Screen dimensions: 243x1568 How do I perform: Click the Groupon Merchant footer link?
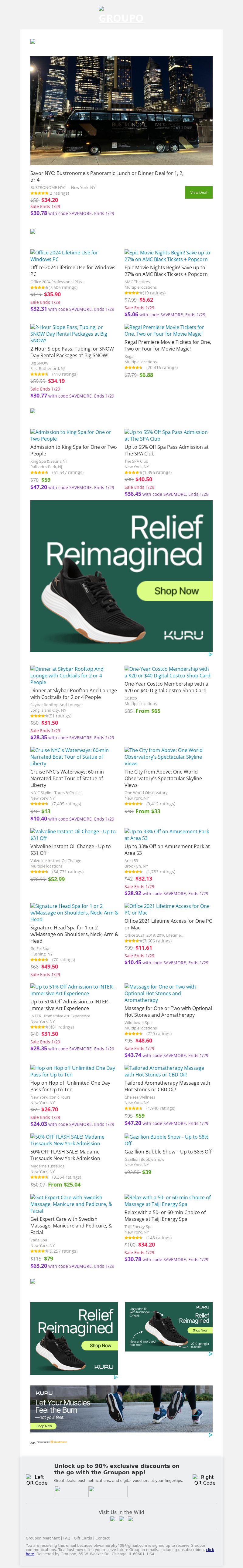pos(43,1538)
